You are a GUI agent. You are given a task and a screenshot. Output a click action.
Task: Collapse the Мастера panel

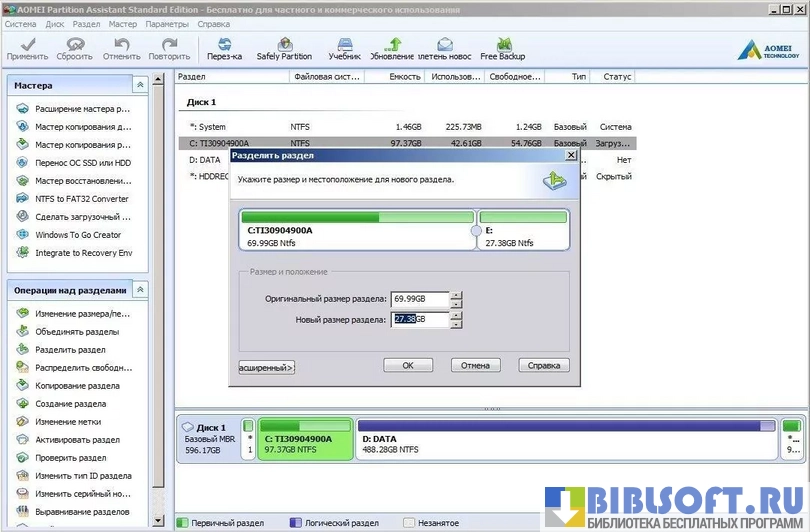[x=140, y=86]
